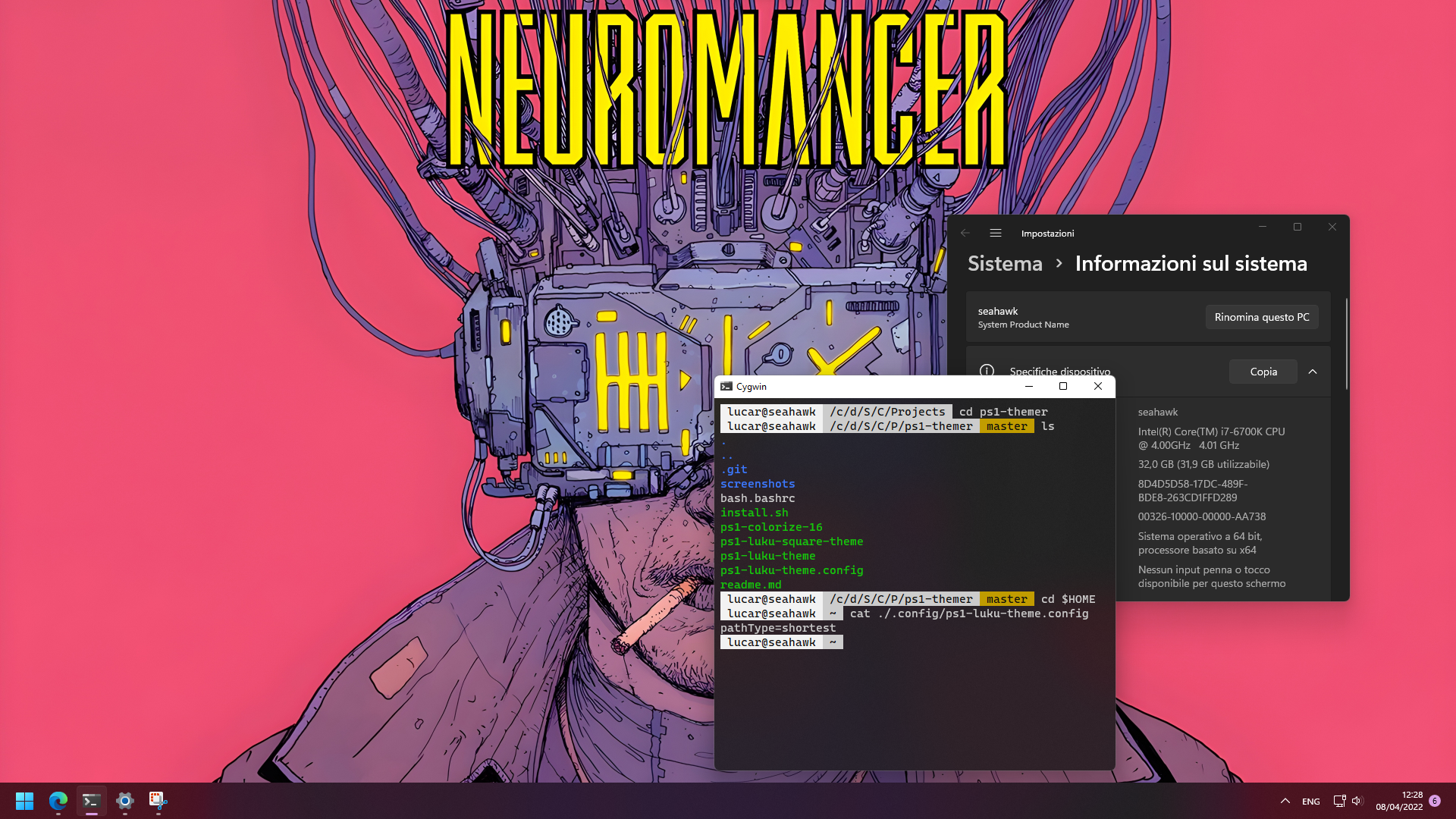Viewport: 1456px width, 819px height.
Task: Click the network icon in the system tray
Action: [x=1339, y=801]
